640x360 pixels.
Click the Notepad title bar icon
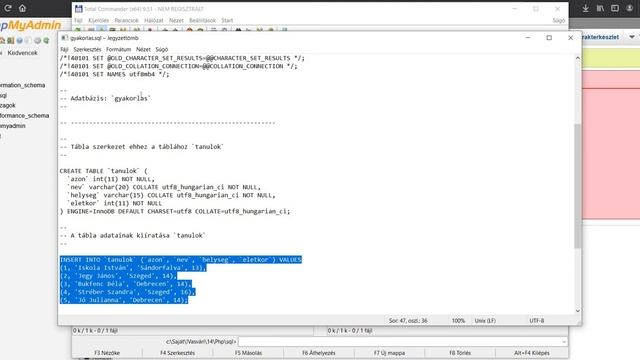pyautogui.click(x=64, y=38)
